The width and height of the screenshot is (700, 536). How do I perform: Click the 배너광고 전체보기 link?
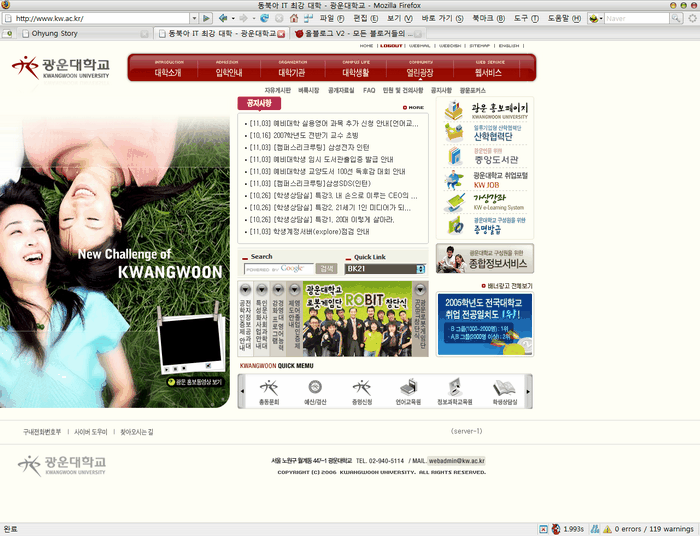pos(507,286)
